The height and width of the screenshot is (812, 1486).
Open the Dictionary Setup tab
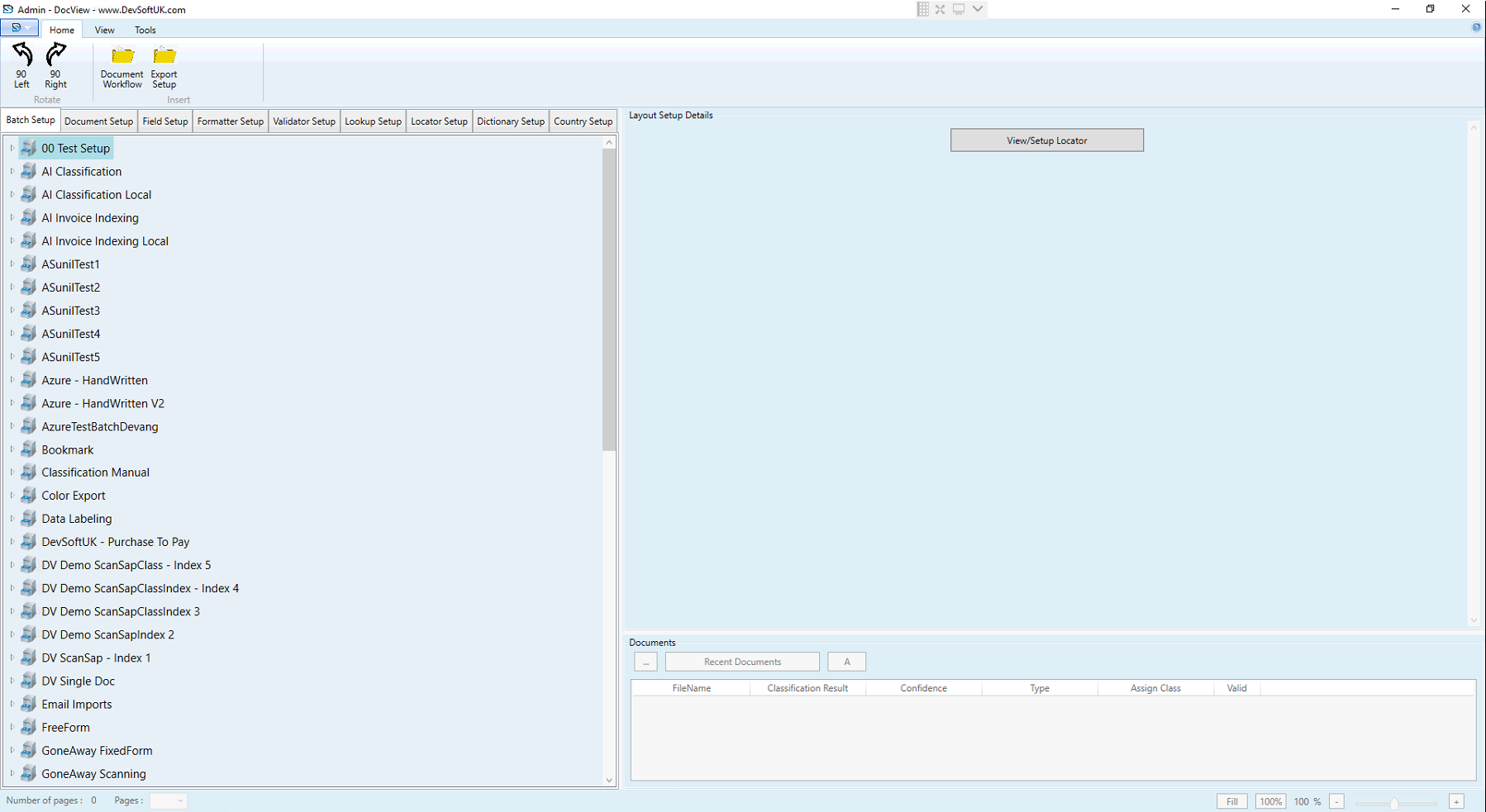(x=510, y=121)
